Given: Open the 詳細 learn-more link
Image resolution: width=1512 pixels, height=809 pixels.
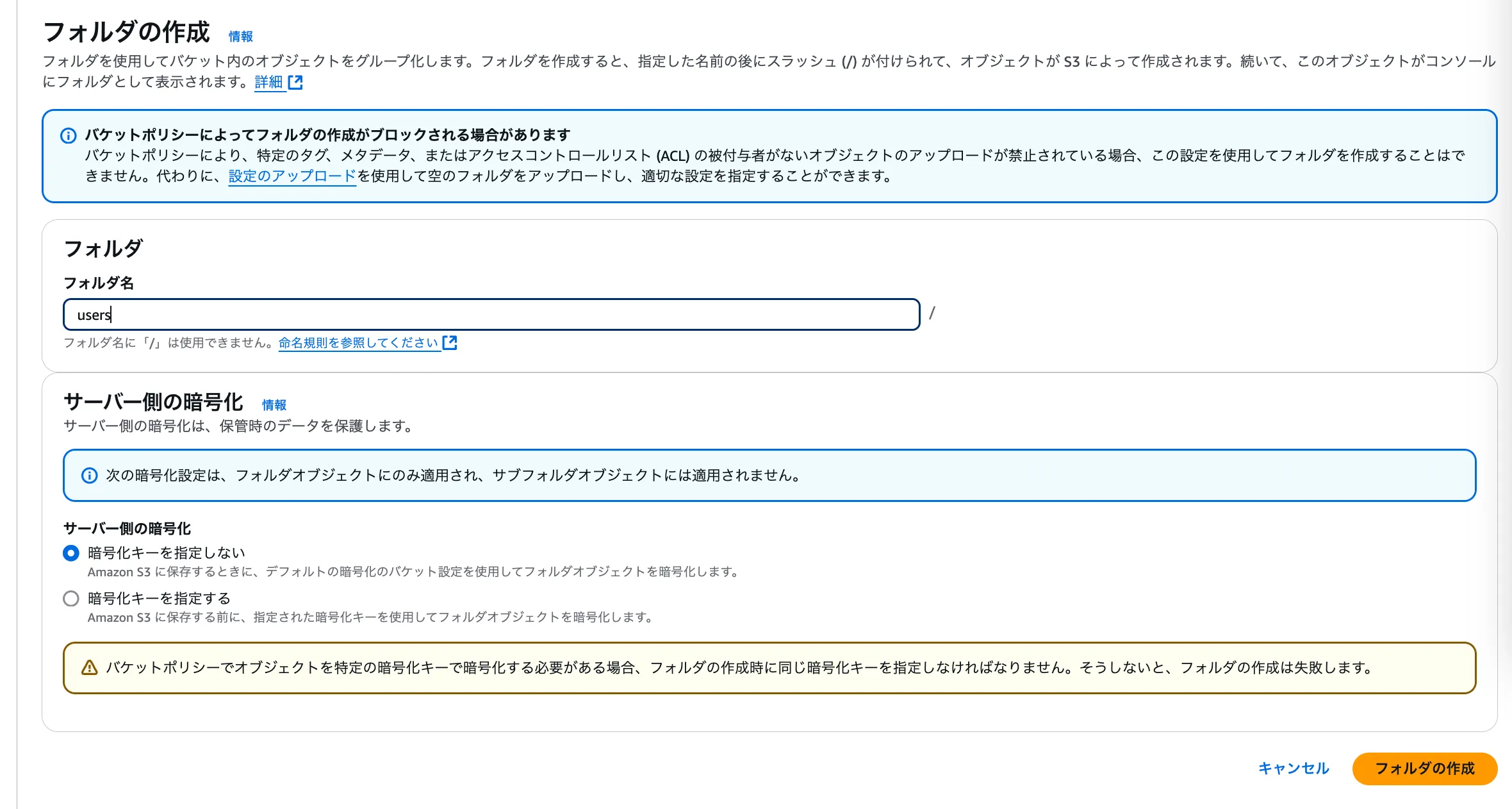Looking at the screenshot, I should (x=268, y=82).
